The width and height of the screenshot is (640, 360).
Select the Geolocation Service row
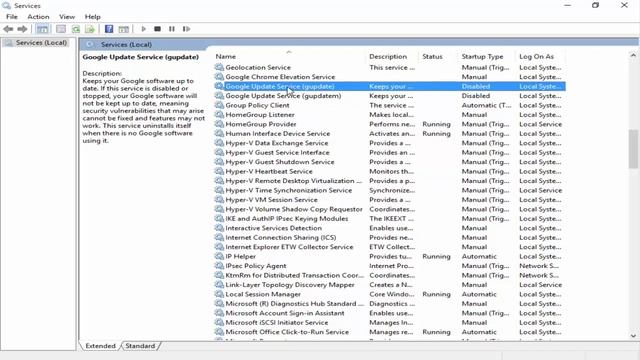389,67
